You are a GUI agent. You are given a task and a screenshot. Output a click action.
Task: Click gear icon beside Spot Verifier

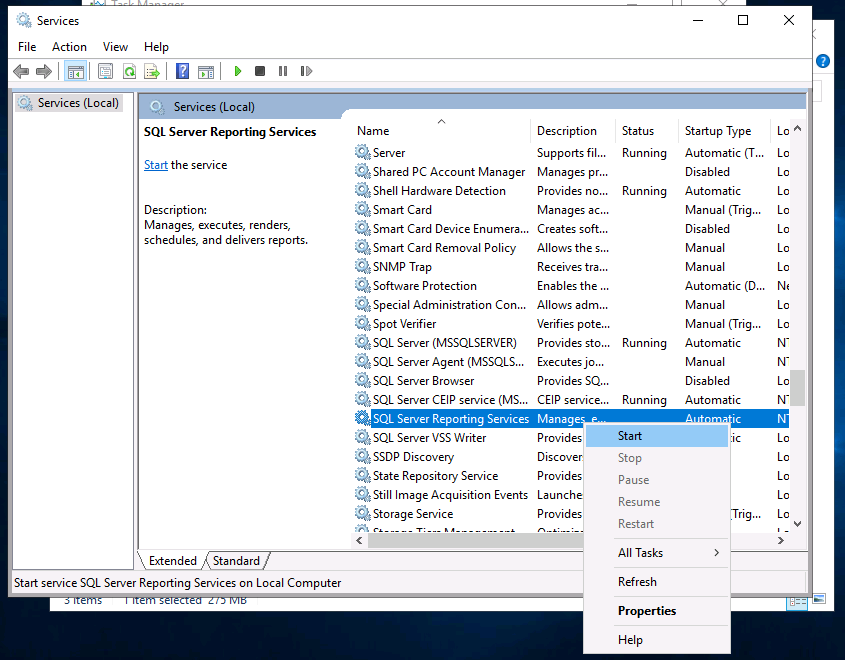362,323
